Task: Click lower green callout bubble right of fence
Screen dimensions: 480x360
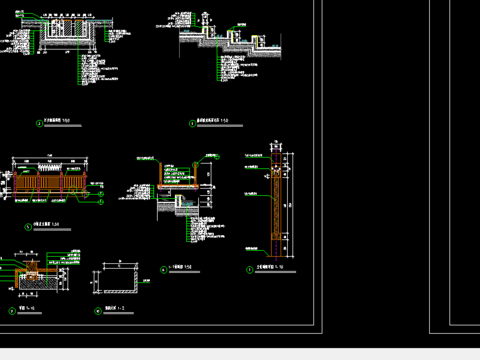Action: click(101, 202)
